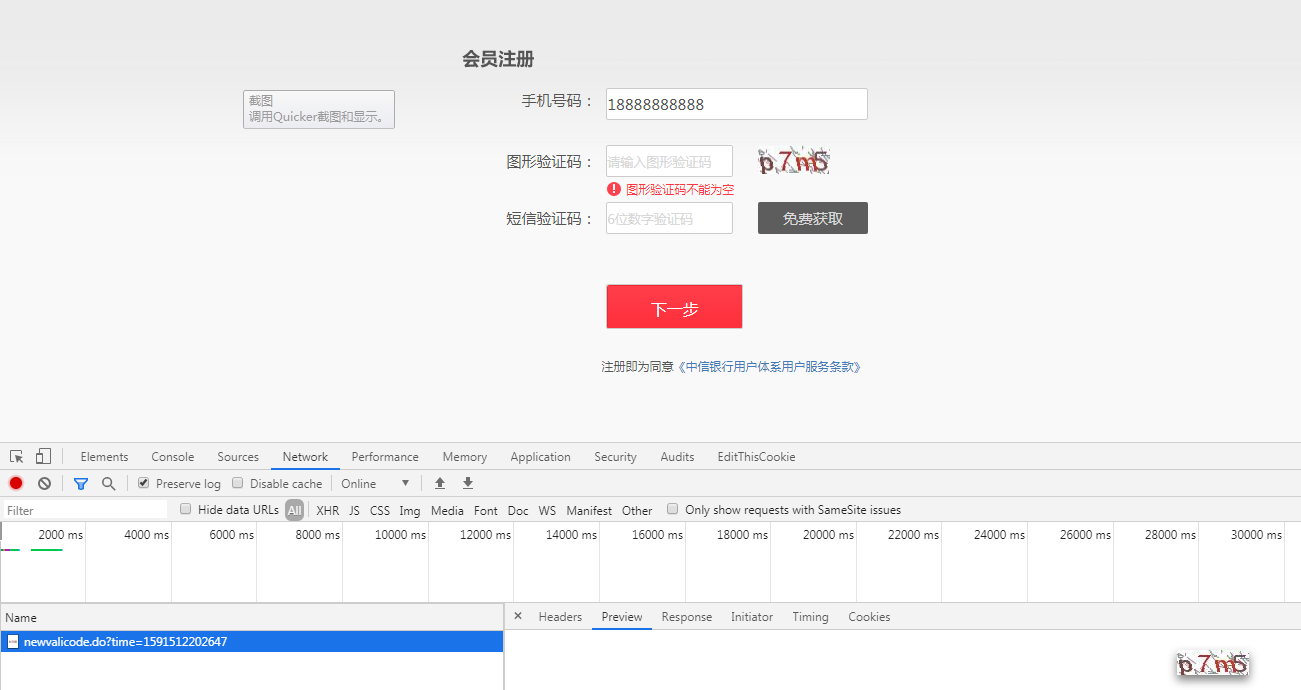Filter requests by Media

[447, 510]
